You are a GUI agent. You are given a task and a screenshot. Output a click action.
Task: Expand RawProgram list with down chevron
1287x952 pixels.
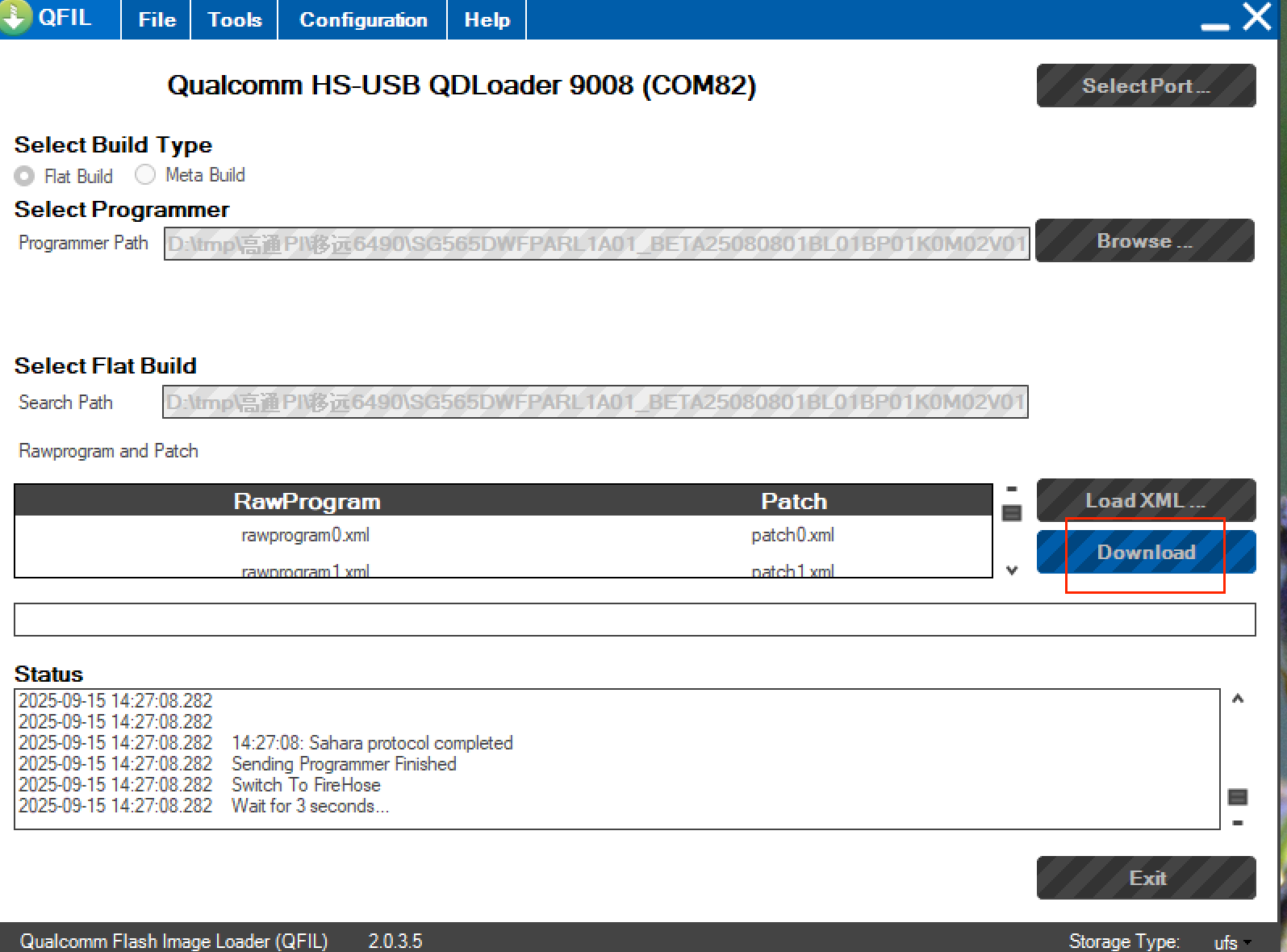click(1012, 570)
